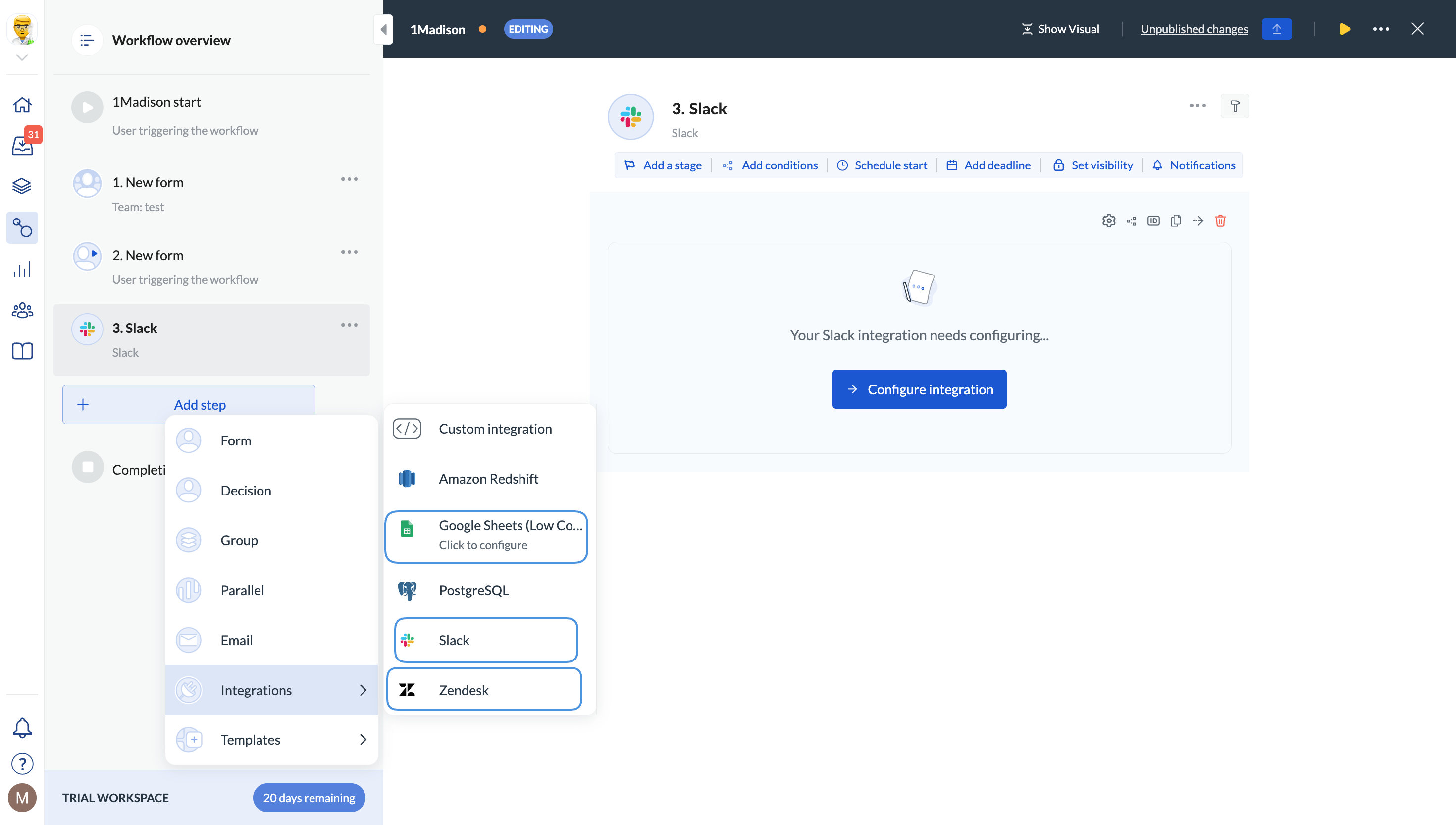
Task: Open the inbox icon with 31 badge
Action: (x=22, y=145)
